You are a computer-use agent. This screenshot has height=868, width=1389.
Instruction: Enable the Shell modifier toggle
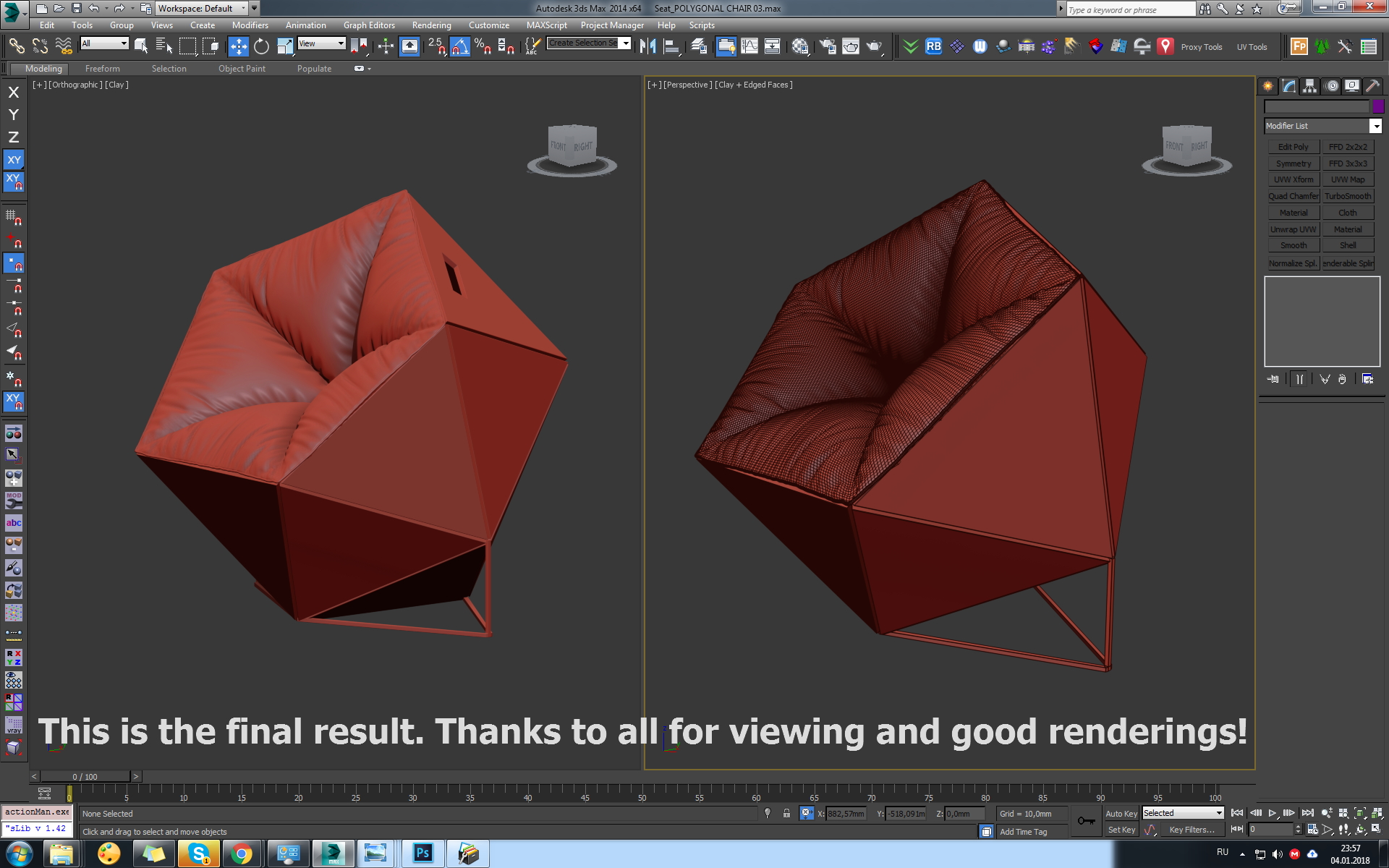coord(1347,246)
